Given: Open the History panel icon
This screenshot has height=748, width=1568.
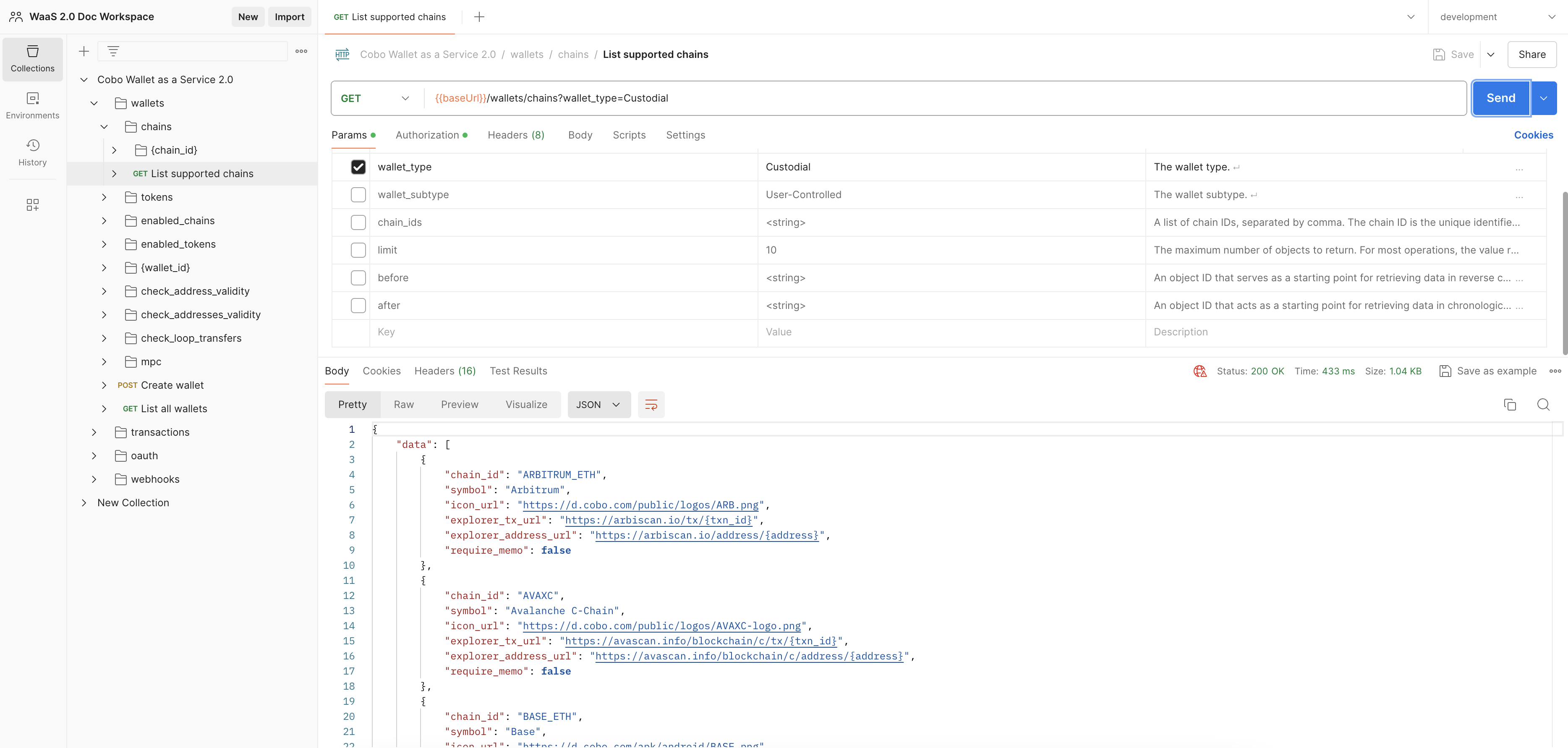Looking at the screenshot, I should 32,152.
